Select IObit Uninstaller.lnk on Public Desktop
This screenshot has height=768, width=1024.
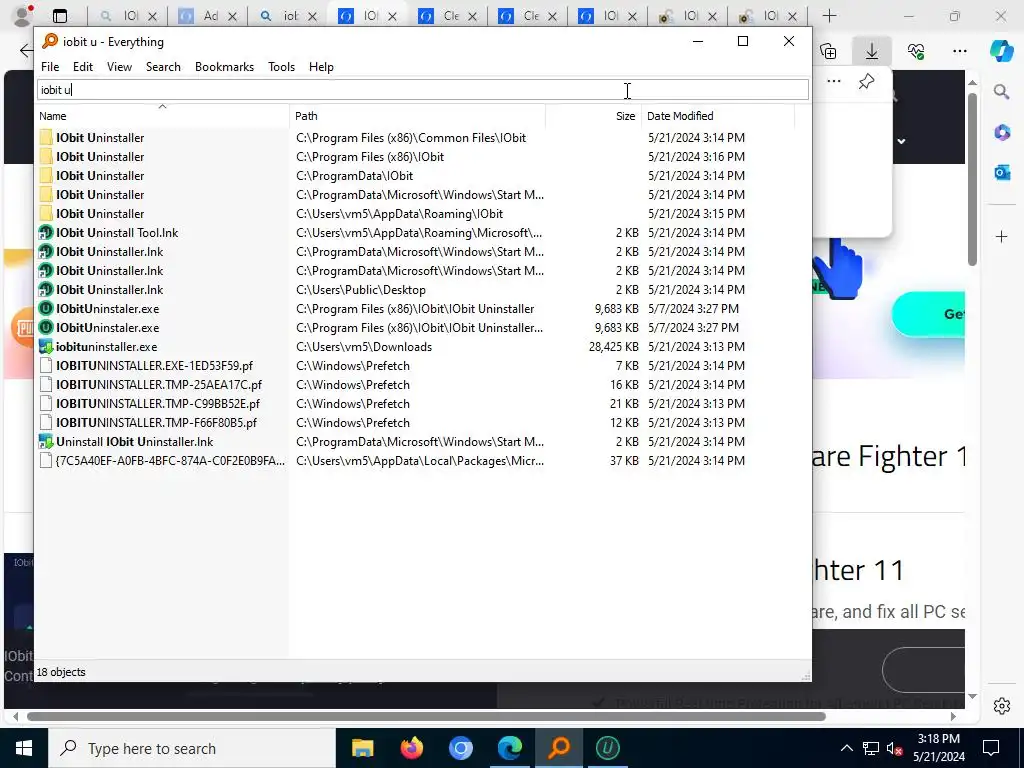pyautogui.click(x=110, y=289)
